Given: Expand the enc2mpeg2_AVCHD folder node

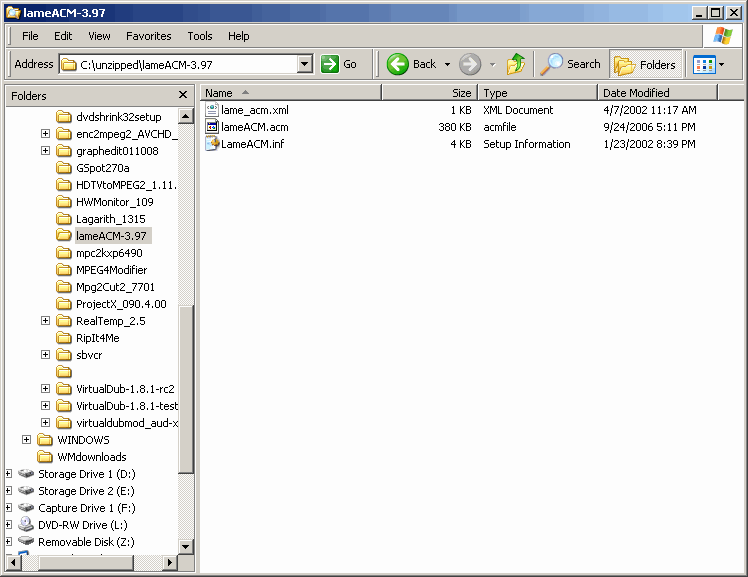Looking at the screenshot, I should coord(45,134).
